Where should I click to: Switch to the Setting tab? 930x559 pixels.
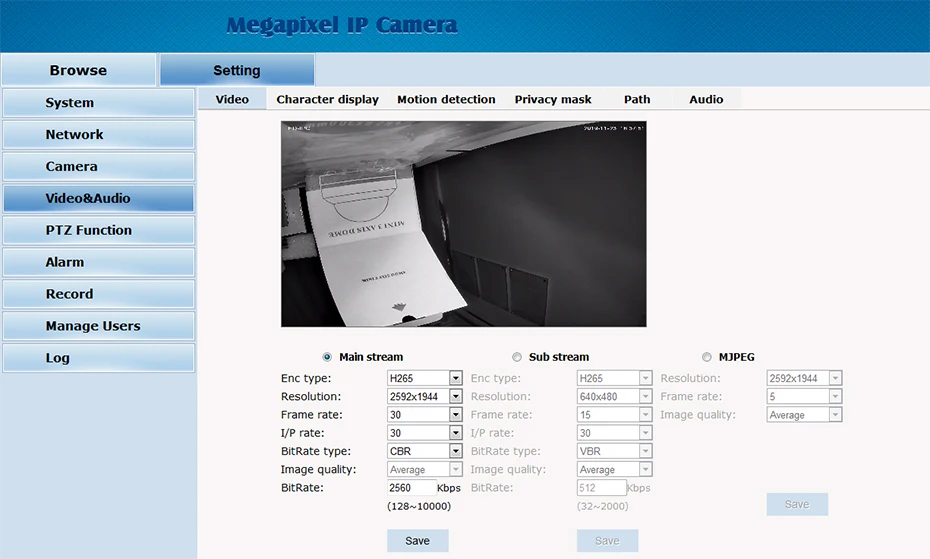click(237, 70)
